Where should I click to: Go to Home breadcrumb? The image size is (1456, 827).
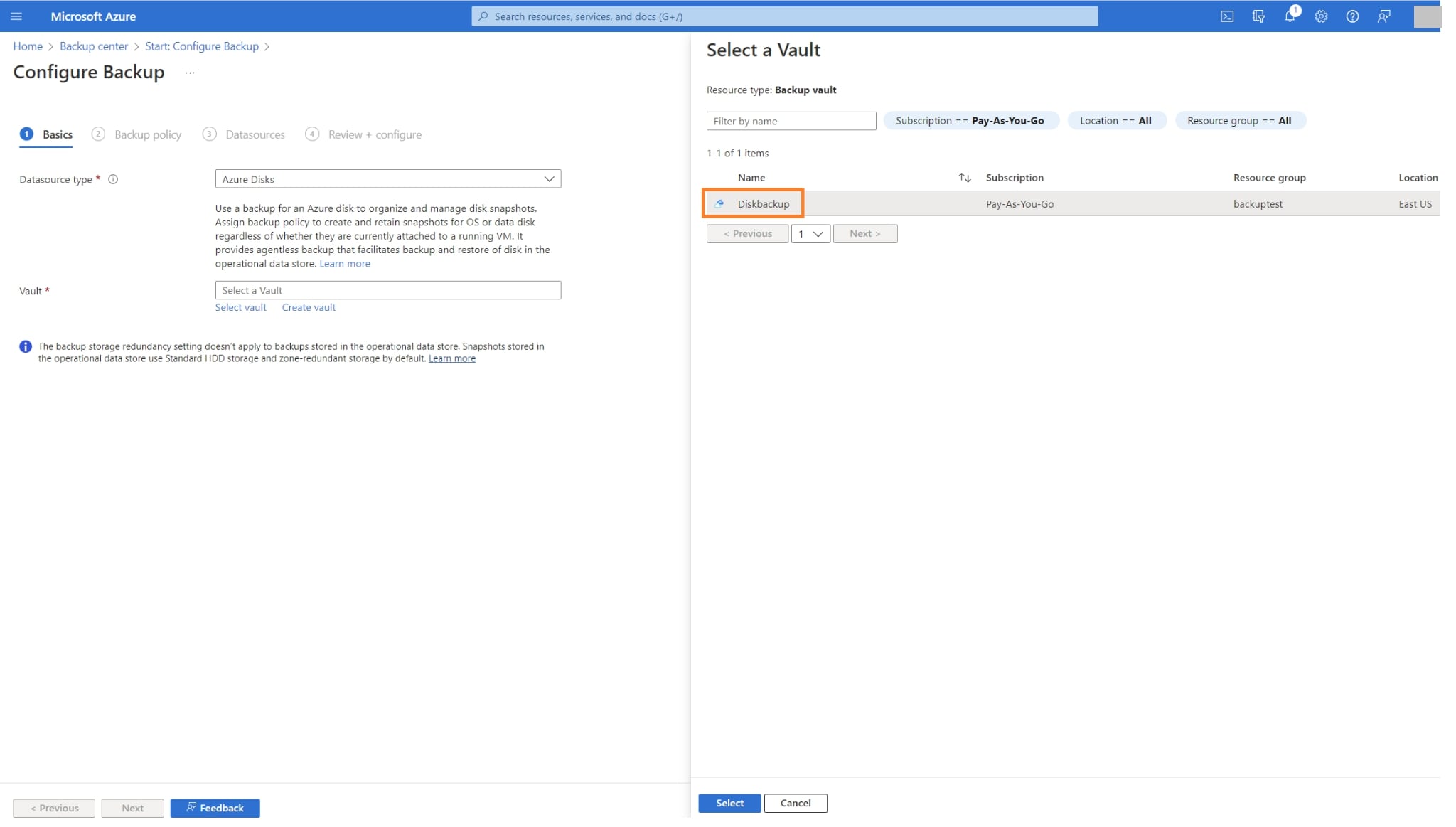pos(28,46)
